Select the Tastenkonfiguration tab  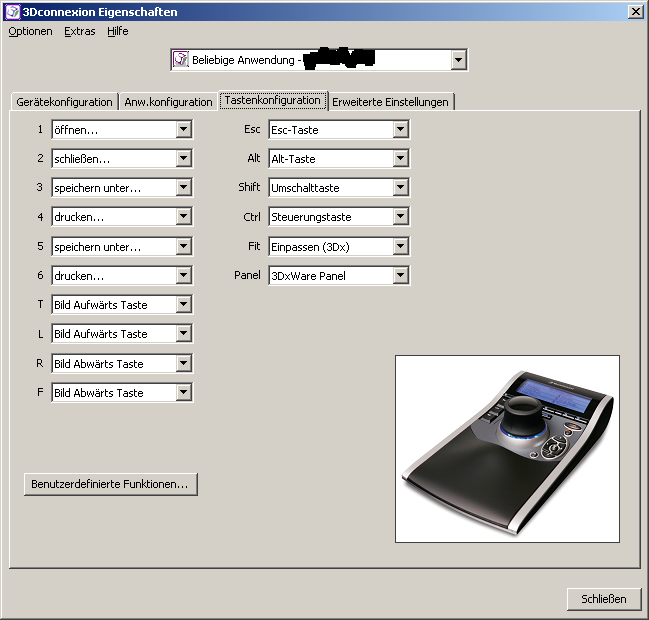(273, 101)
